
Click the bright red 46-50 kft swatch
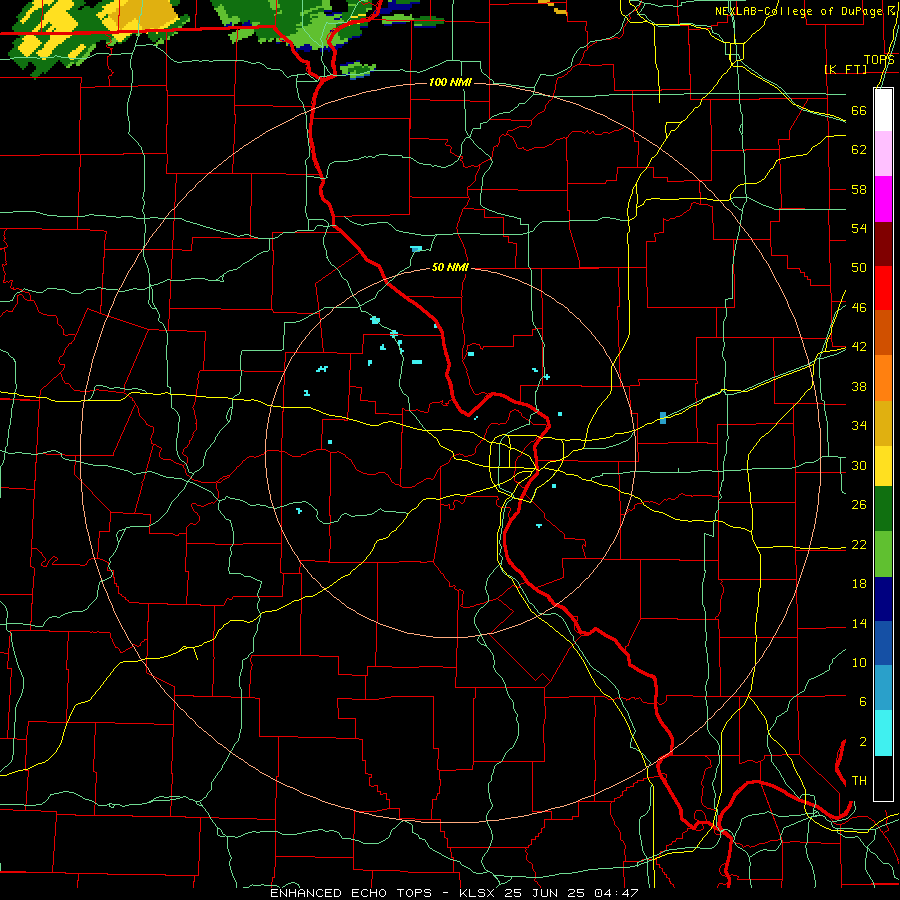click(x=883, y=288)
